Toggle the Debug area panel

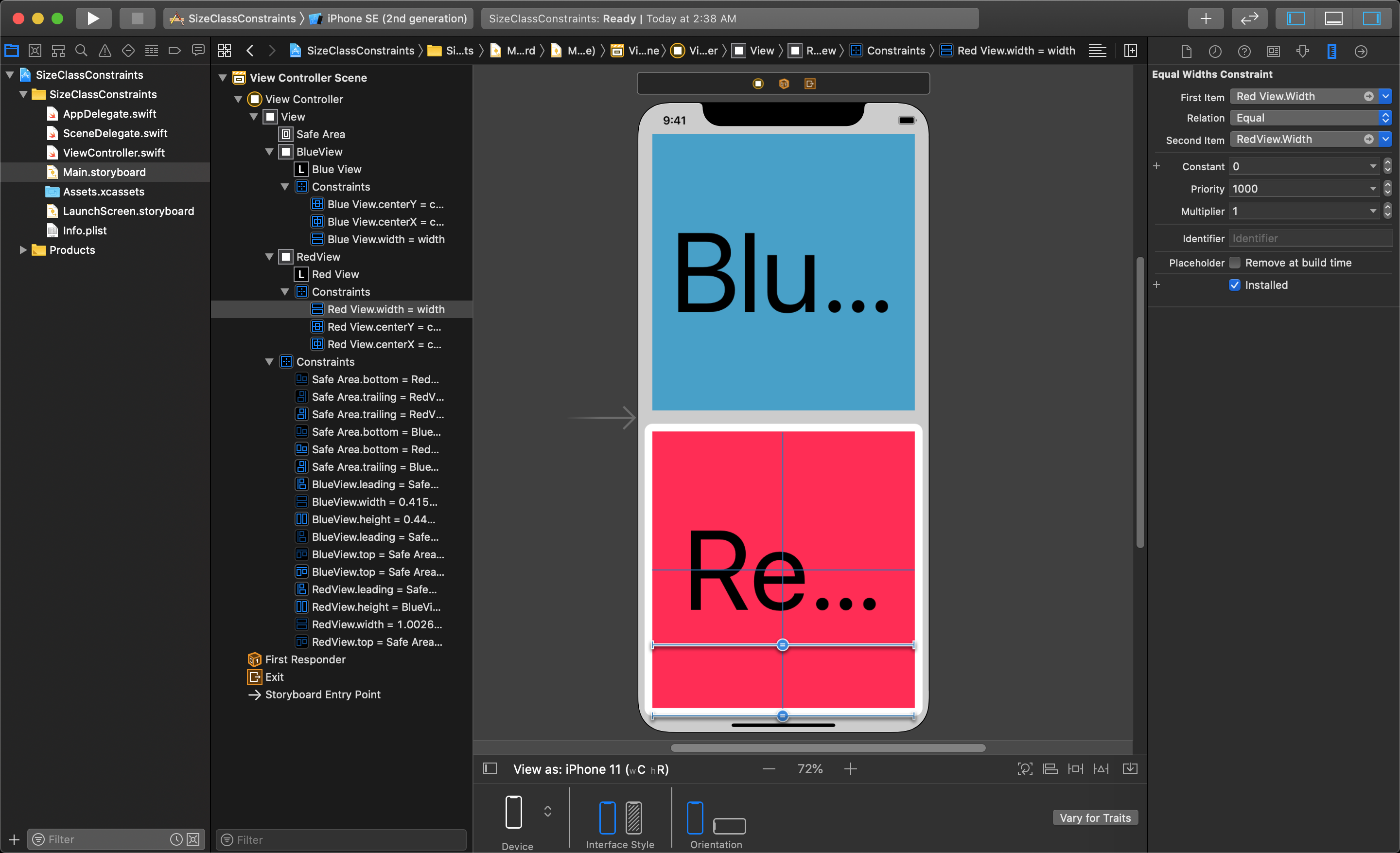pyautogui.click(x=1333, y=18)
